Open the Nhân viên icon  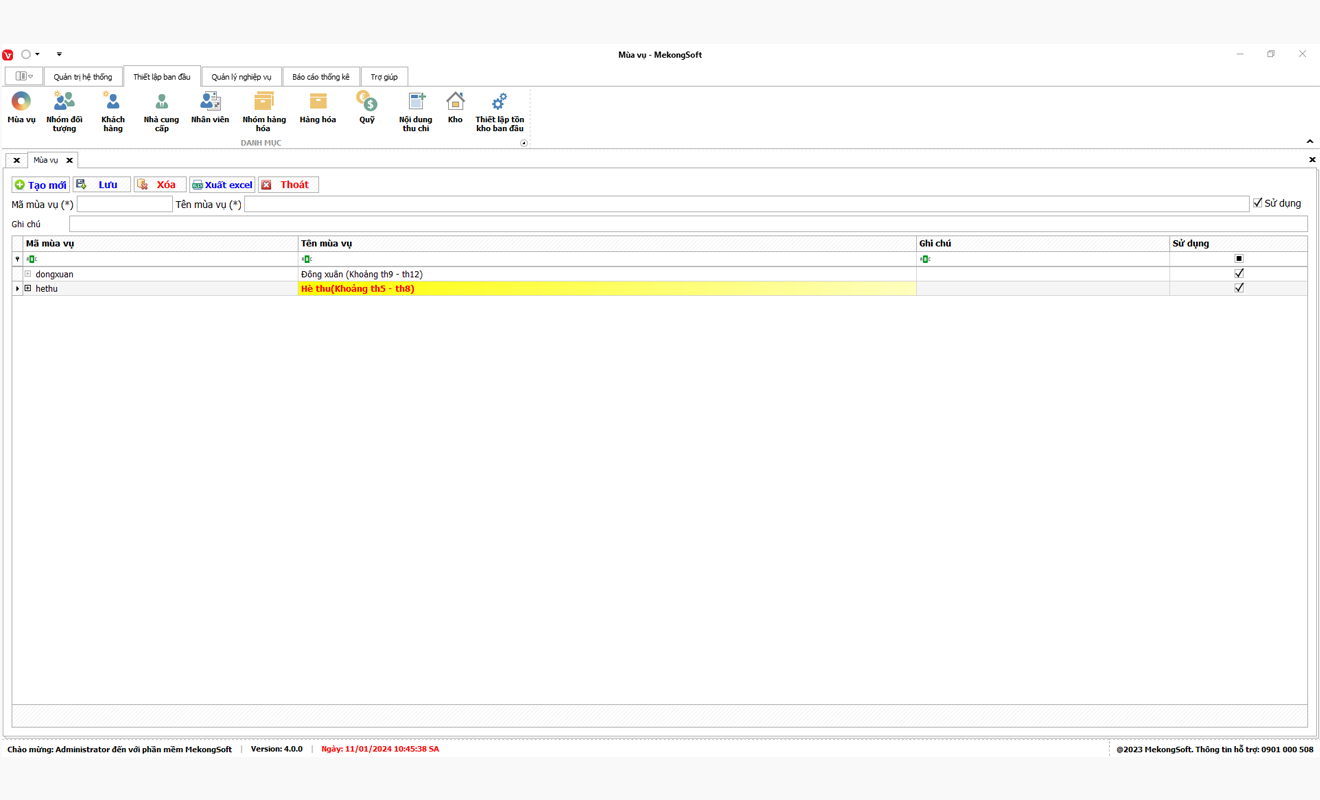[x=210, y=108]
